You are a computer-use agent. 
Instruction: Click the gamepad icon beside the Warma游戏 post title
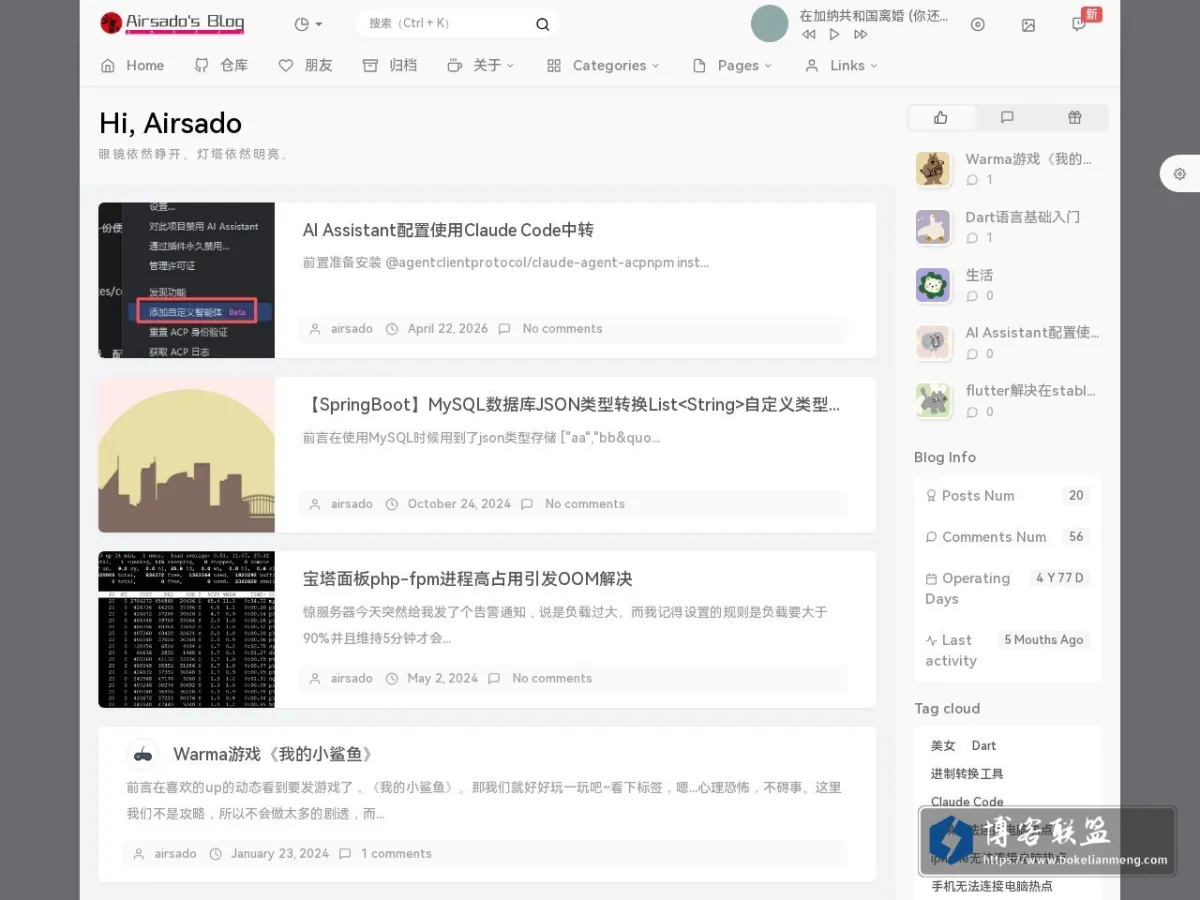[x=143, y=754]
